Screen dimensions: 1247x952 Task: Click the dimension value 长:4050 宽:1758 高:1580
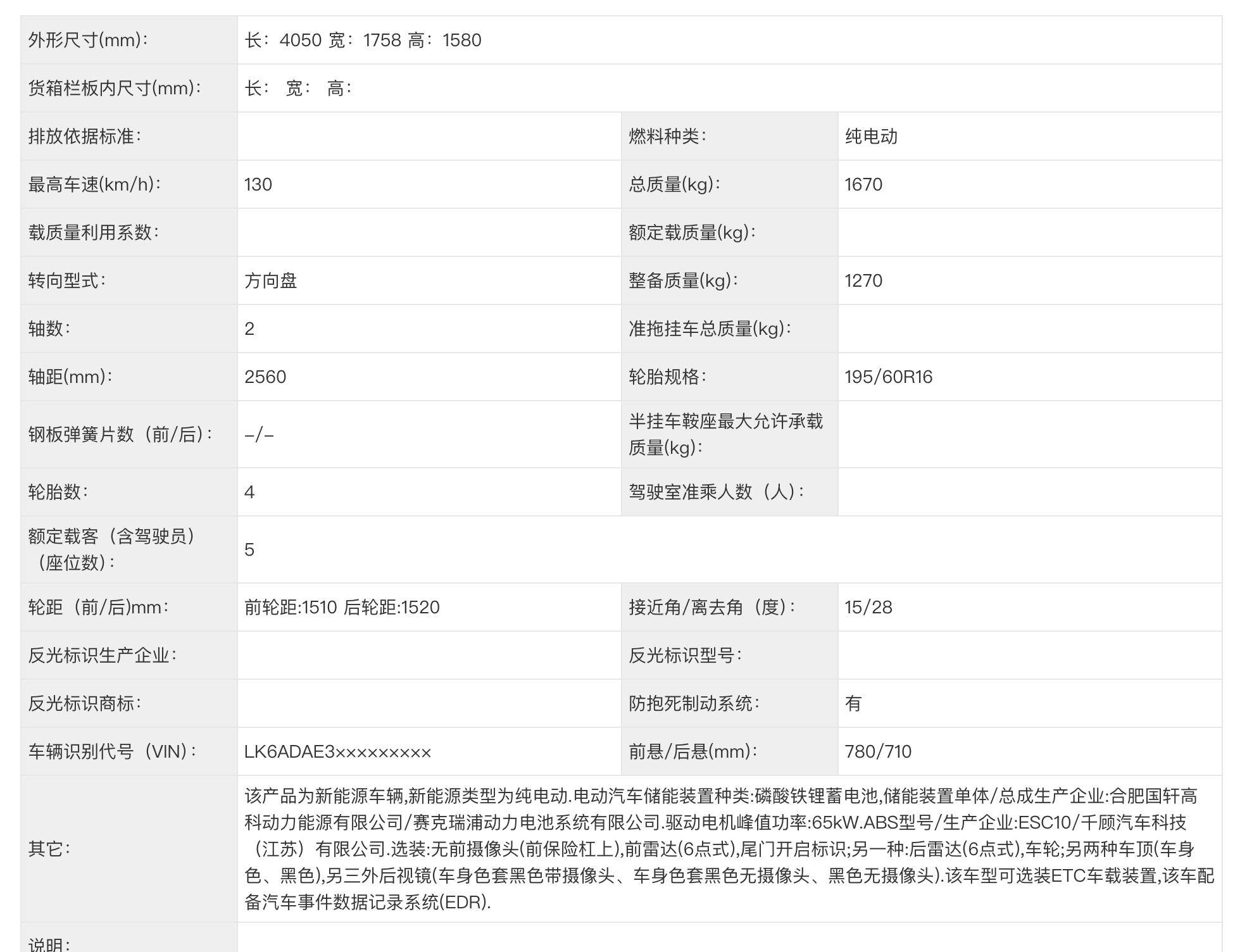tap(363, 40)
